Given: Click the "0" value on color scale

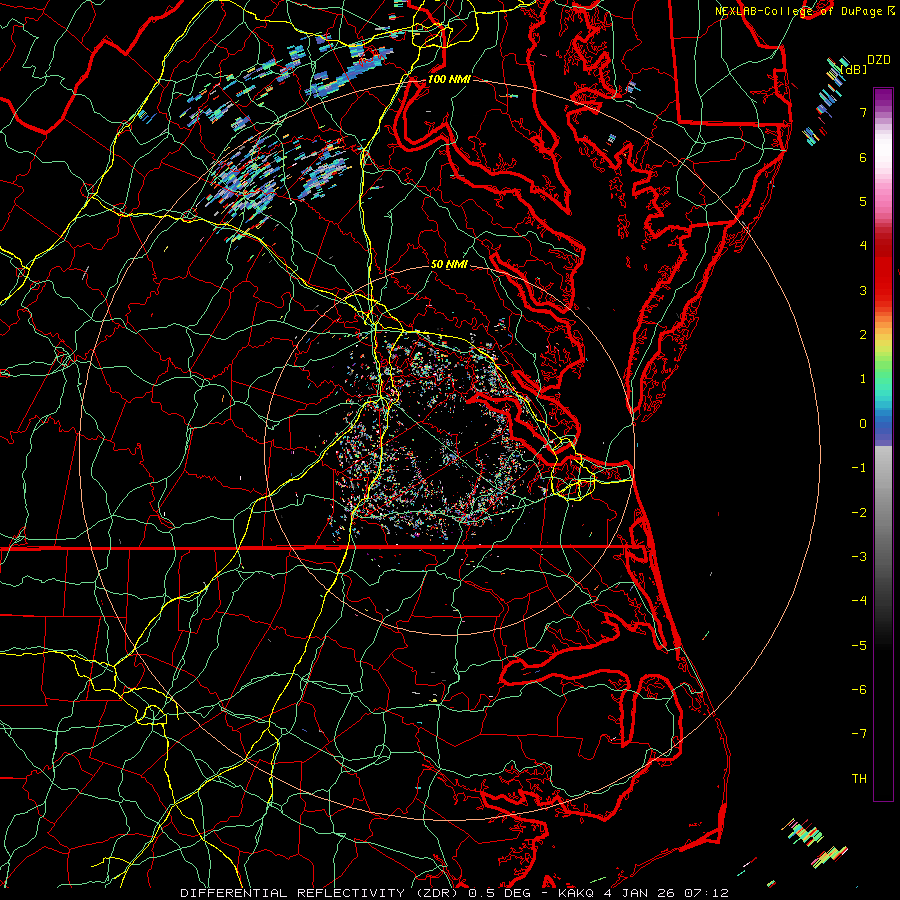Looking at the screenshot, I should (863, 424).
